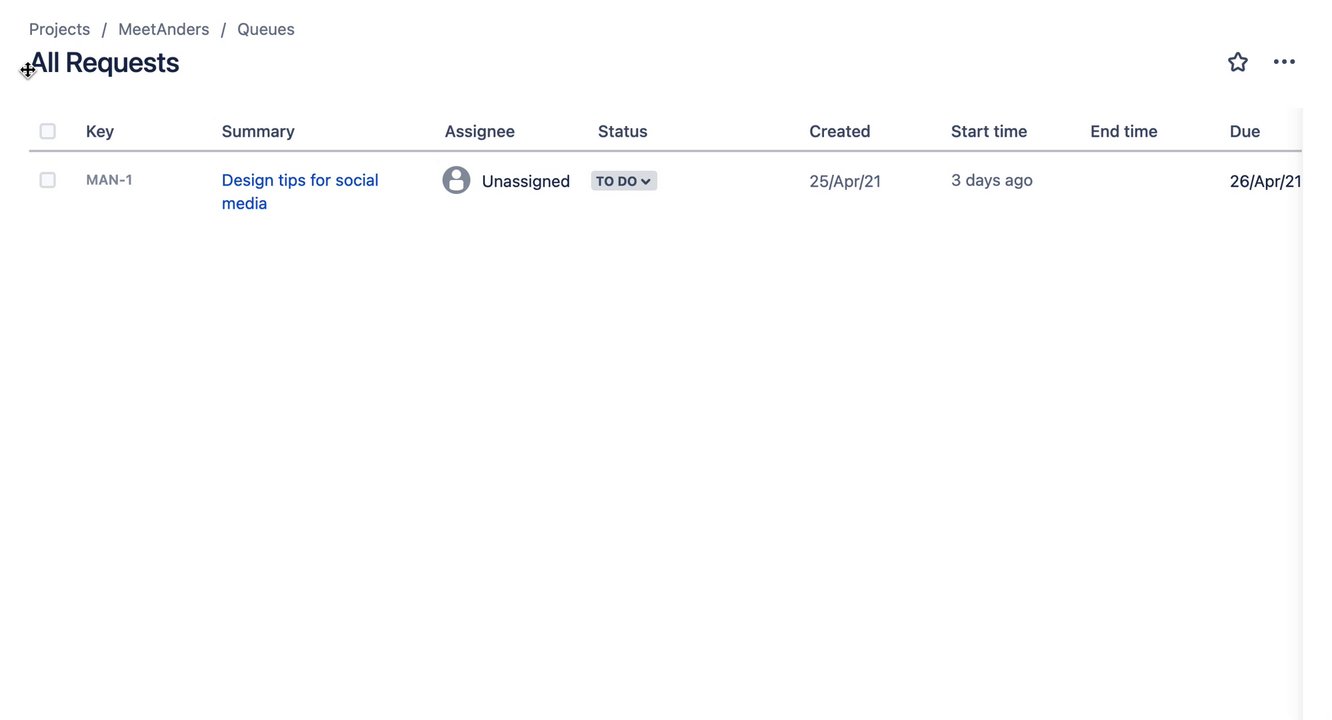Viewport: 1332px width, 720px height.
Task: Go to Projects breadcrumb
Action: [60, 29]
